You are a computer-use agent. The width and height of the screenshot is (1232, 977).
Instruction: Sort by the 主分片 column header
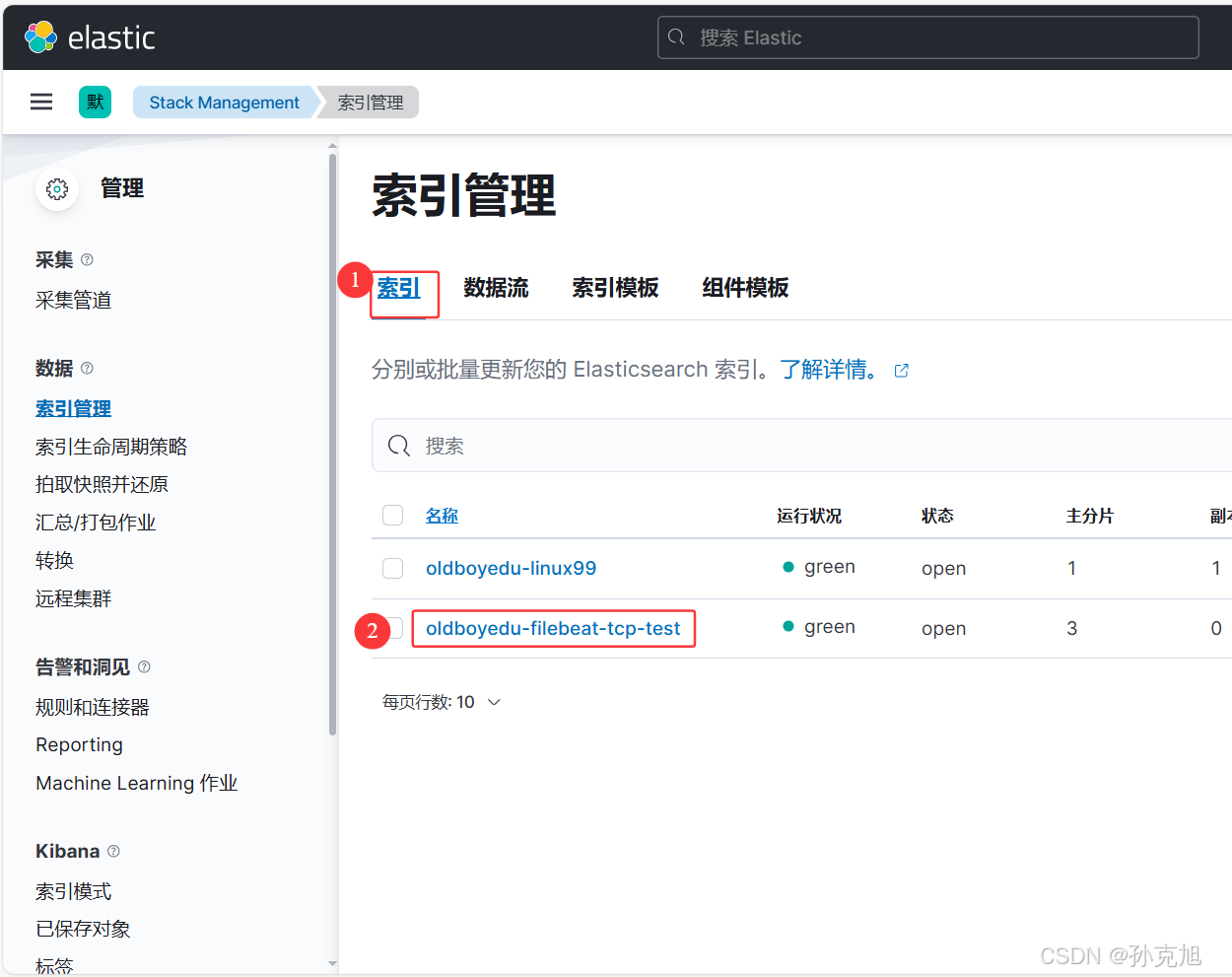coord(1089,516)
